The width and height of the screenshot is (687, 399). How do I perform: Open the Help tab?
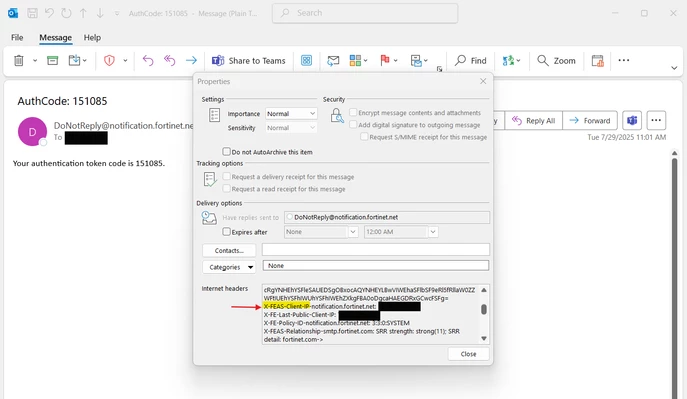point(92,38)
